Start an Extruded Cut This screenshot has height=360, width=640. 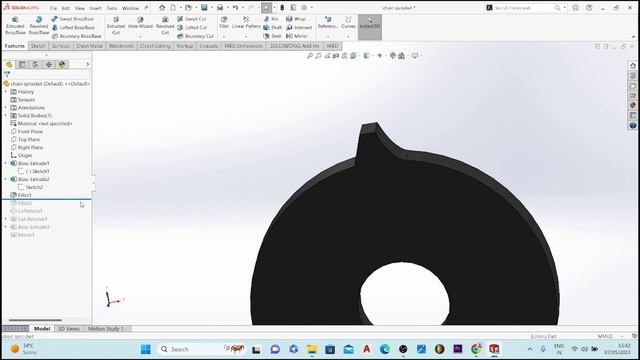click(x=116, y=26)
